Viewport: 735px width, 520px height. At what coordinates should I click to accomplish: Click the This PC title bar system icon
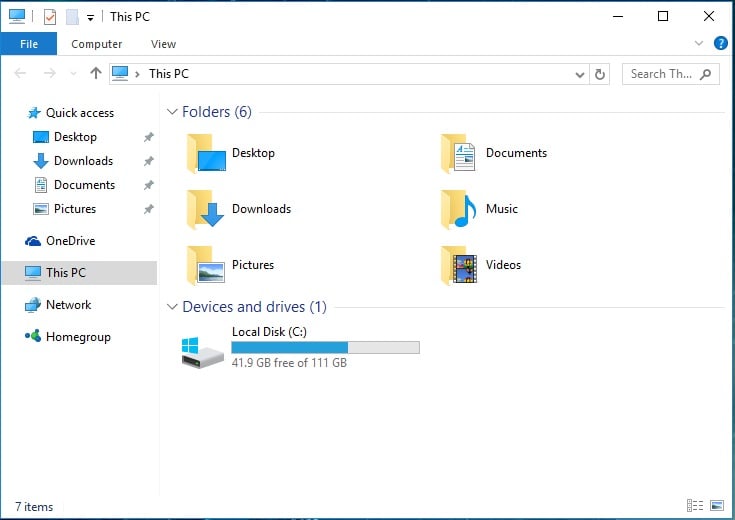click(17, 16)
